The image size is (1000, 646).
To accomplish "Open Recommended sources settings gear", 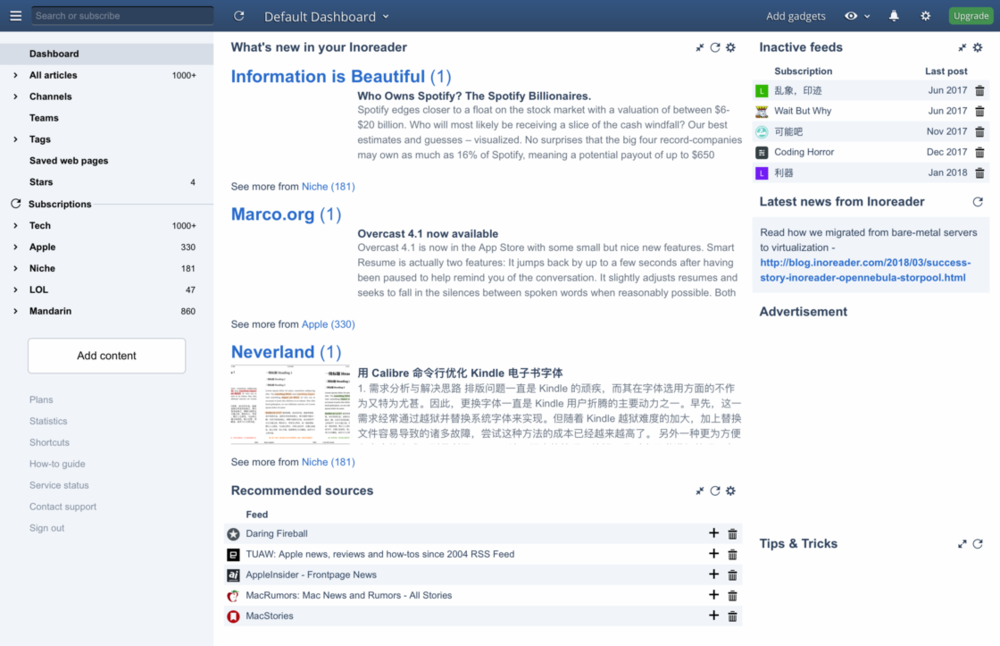I will point(731,490).
